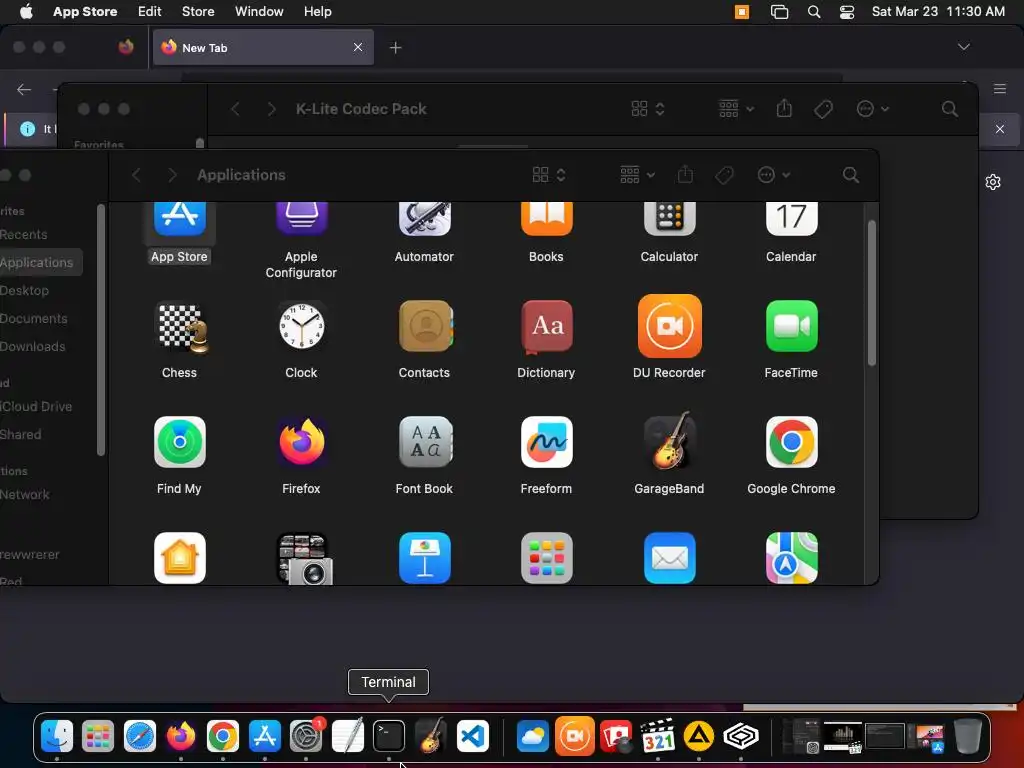Select the Dictionary app icon
Image resolution: width=1024 pixels, height=768 pixels.
[x=547, y=327]
